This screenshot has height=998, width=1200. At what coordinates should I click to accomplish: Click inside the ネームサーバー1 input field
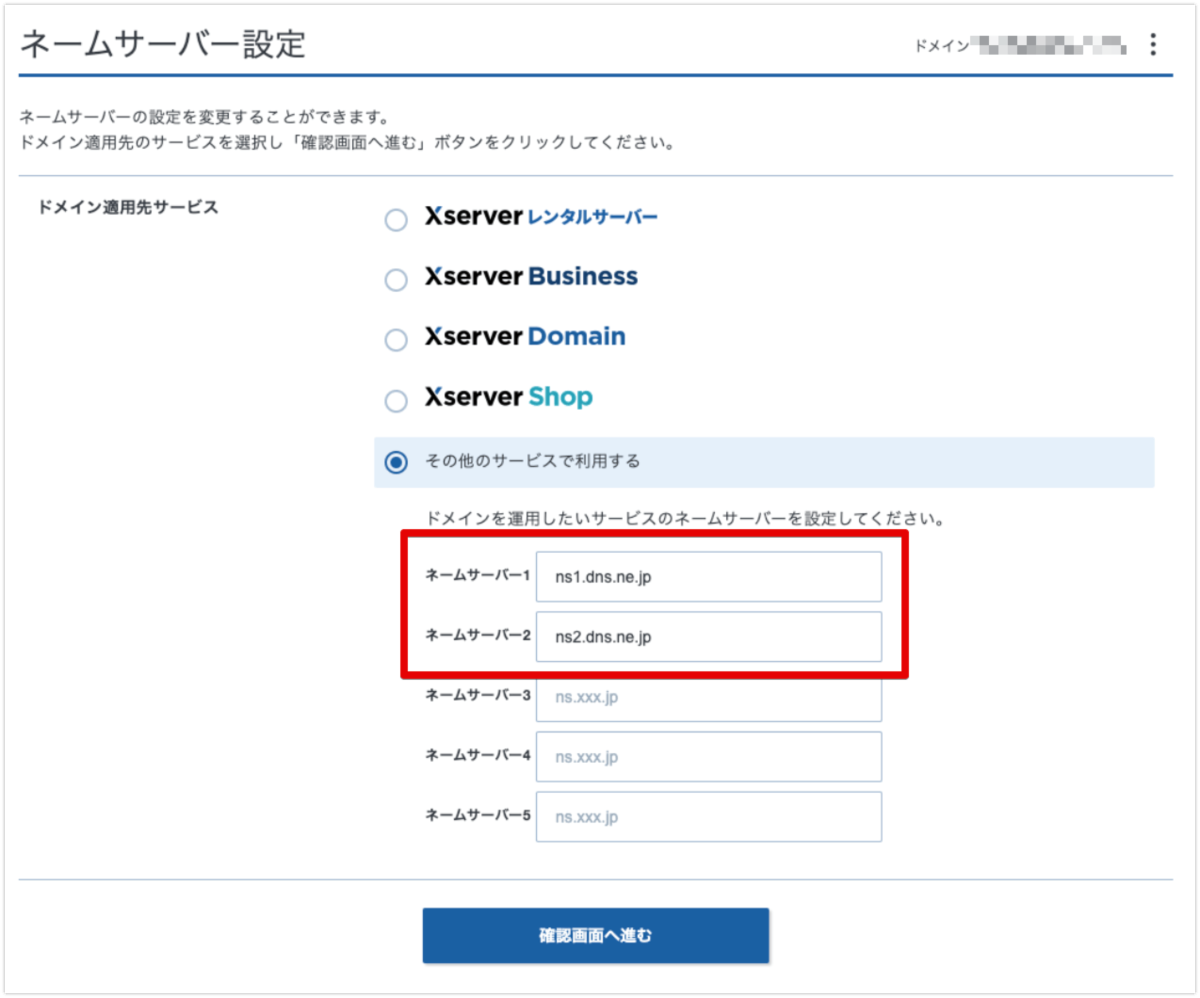coord(708,576)
